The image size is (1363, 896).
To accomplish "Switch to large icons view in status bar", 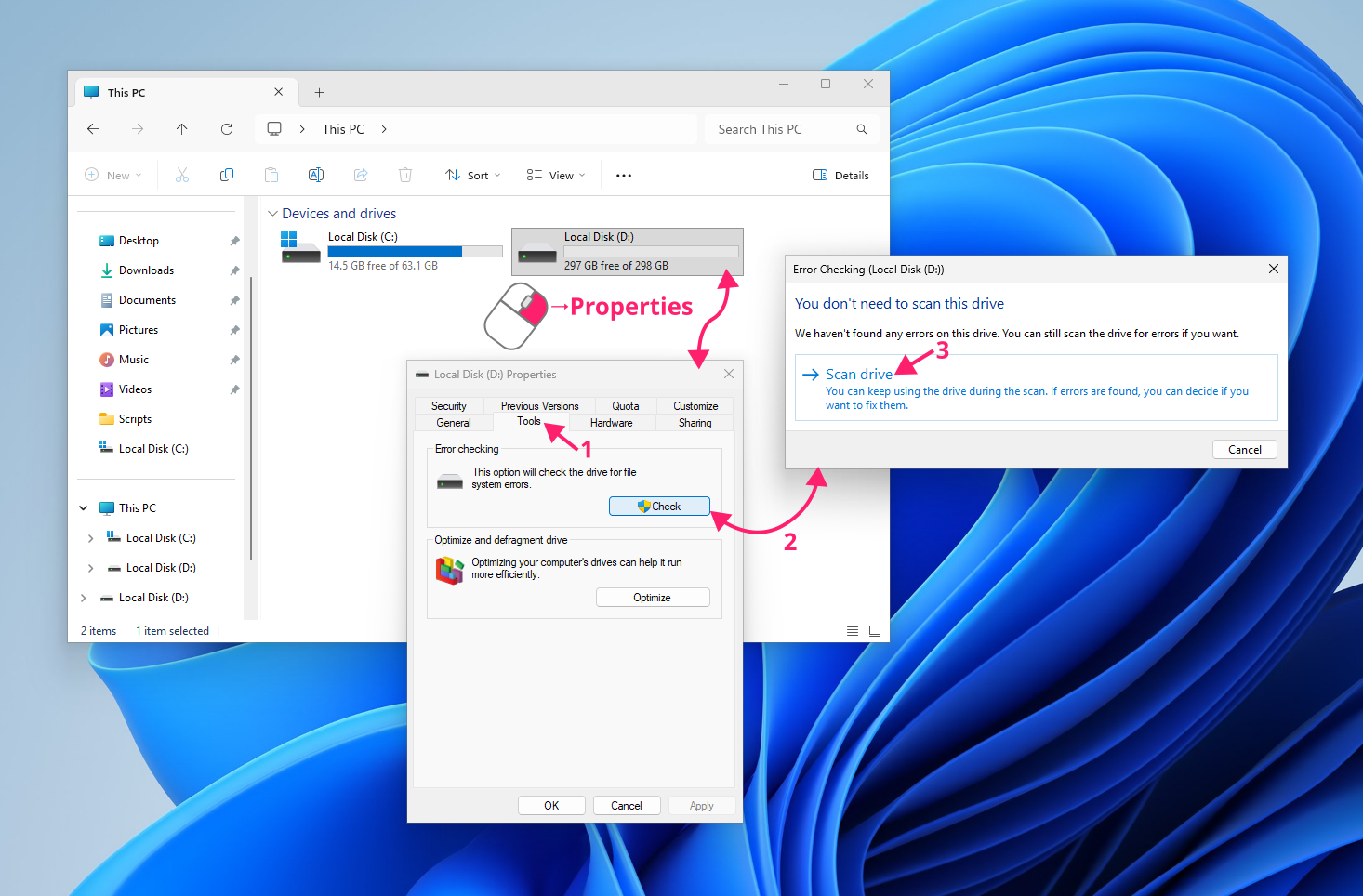I will (875, 631).
